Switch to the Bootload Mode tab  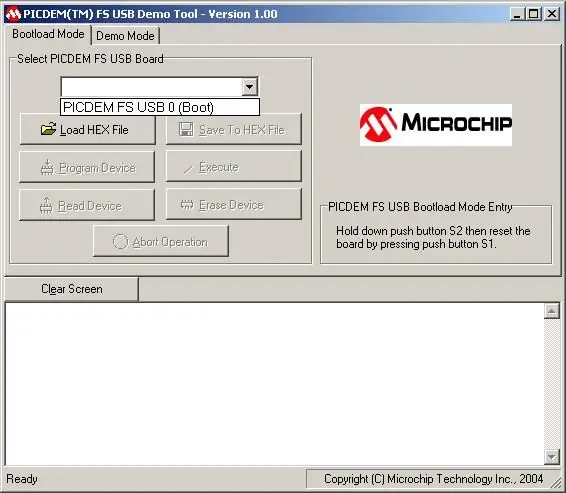[x=48, y=34]
